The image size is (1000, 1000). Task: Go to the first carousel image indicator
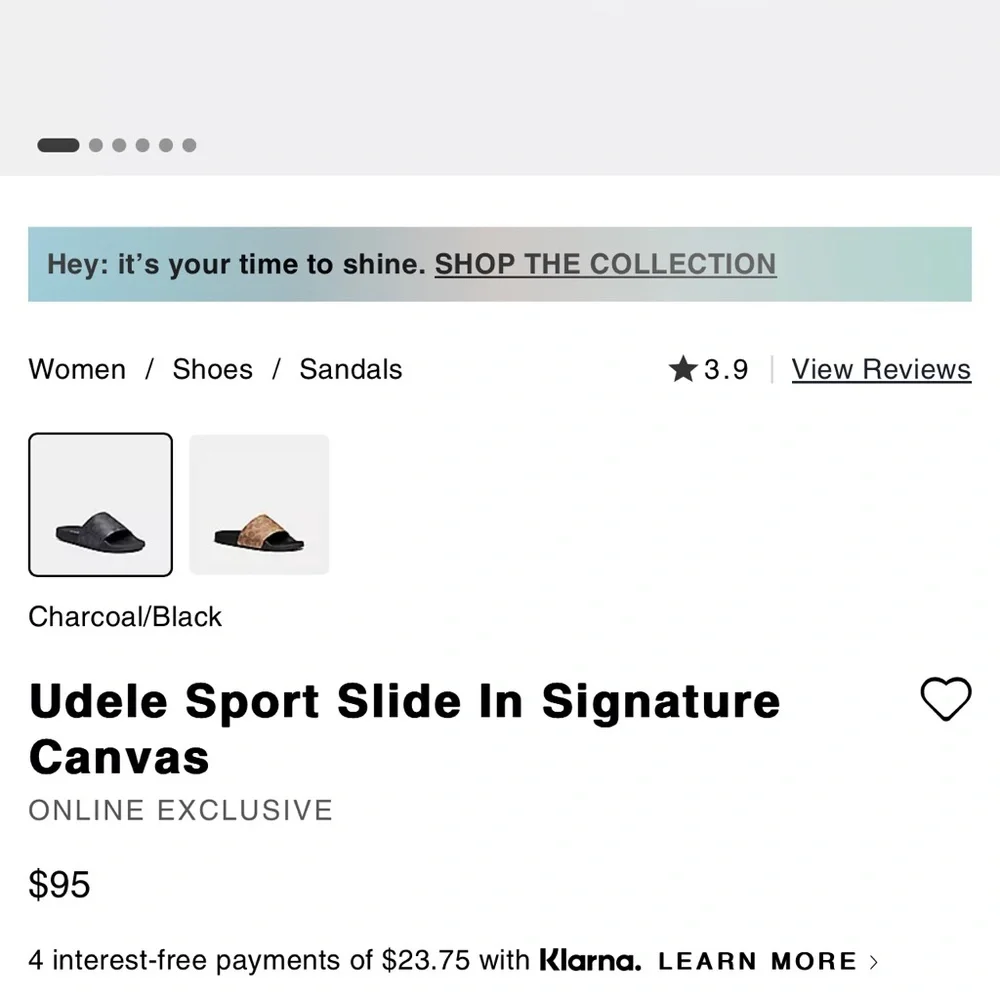[x=58, y=145]
